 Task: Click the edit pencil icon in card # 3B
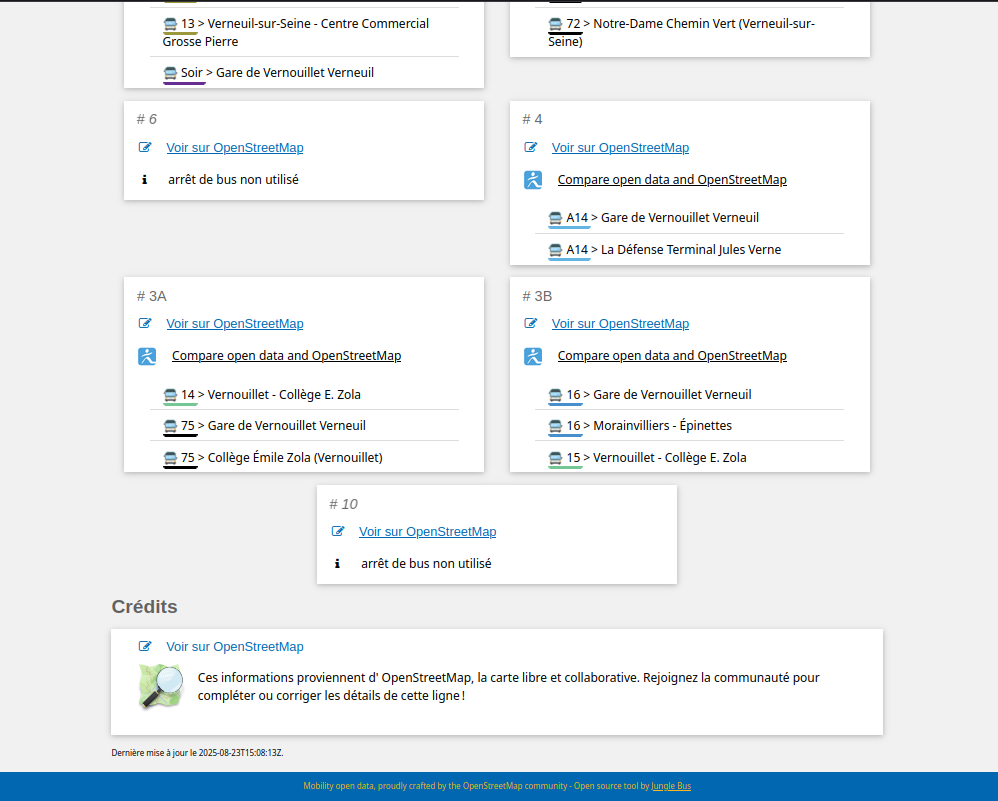tap(531, 323)
